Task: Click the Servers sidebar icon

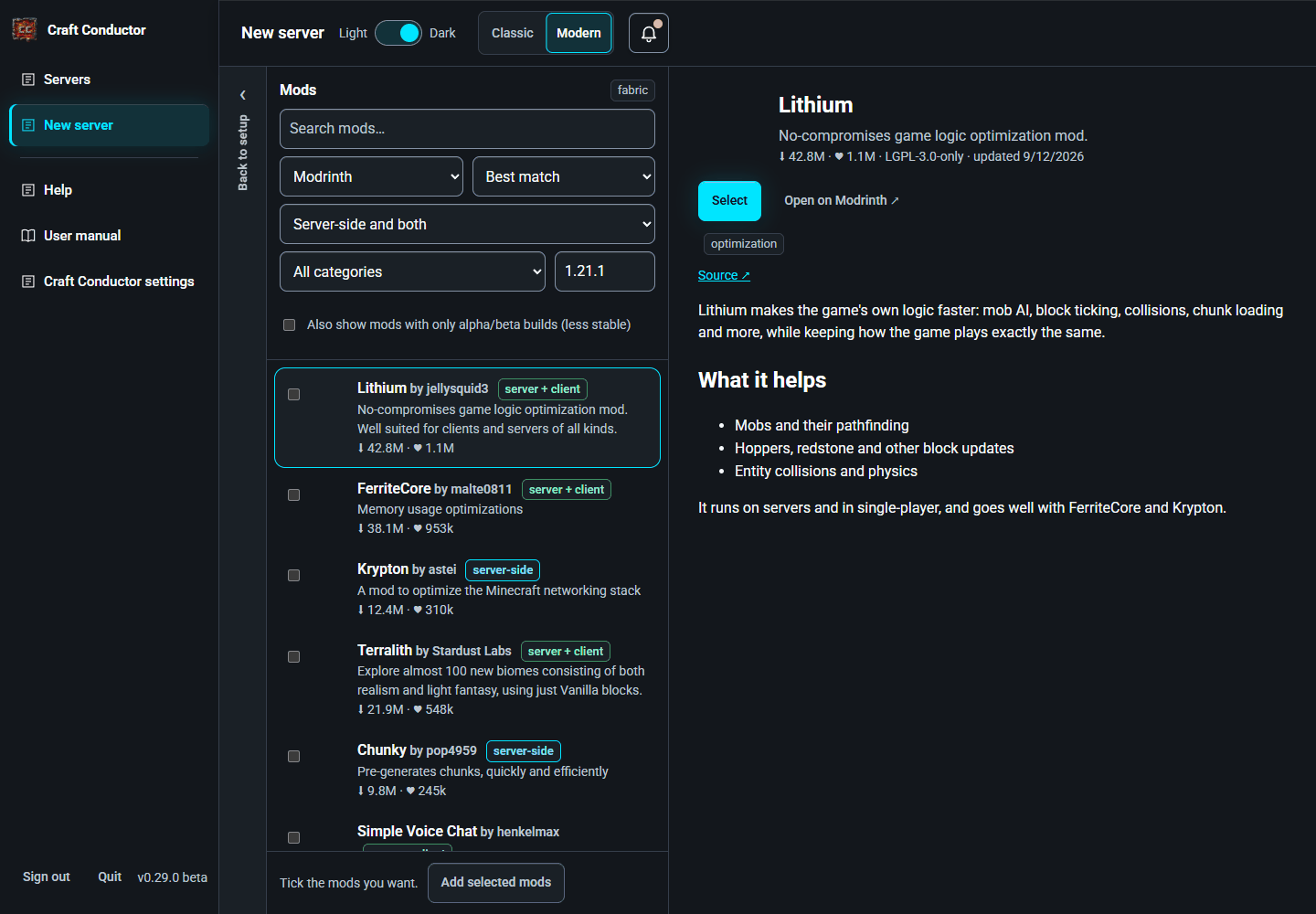Action: click(28, 80)
